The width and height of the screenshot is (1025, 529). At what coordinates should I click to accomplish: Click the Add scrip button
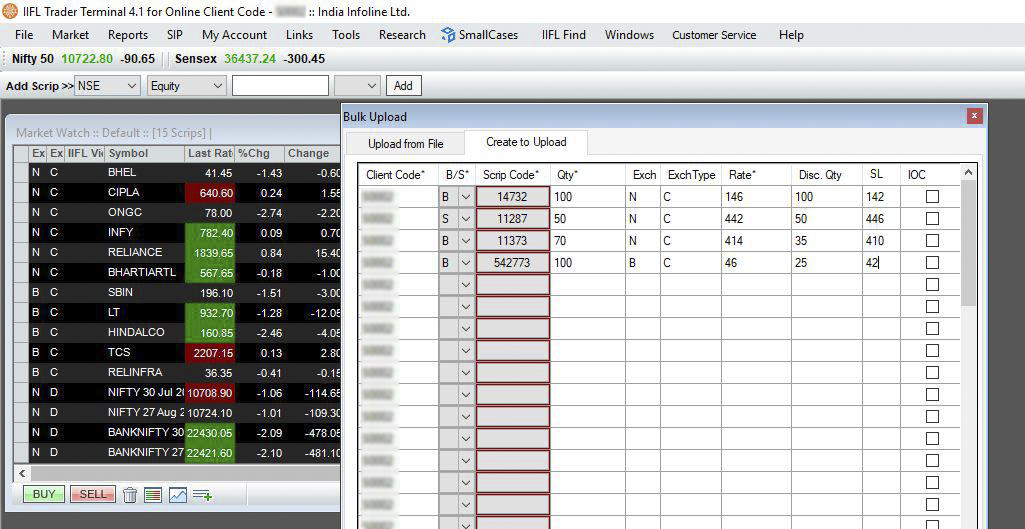point(404,86)
